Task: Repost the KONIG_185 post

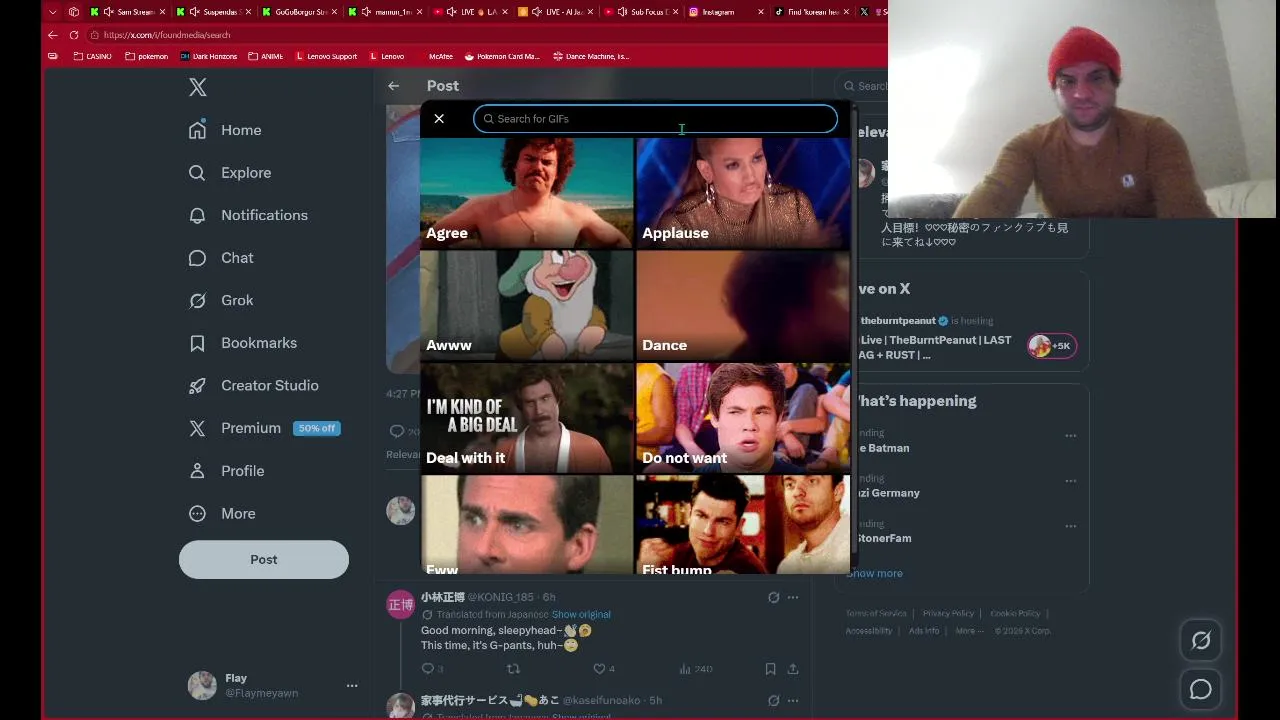Action: [x=513, y=668]
